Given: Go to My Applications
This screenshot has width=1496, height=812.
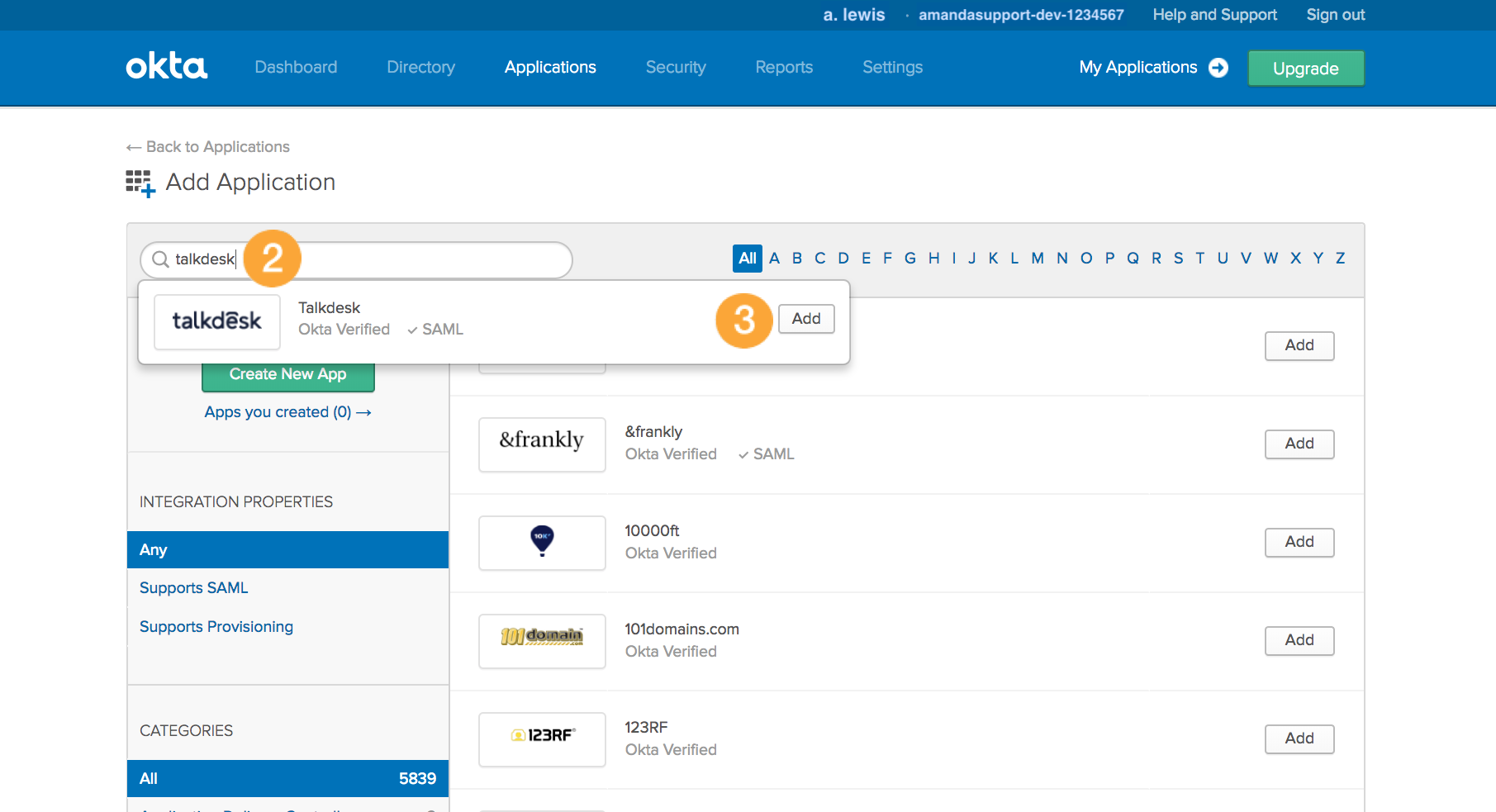Looking at the screenshot, I should click(1137, 67).
